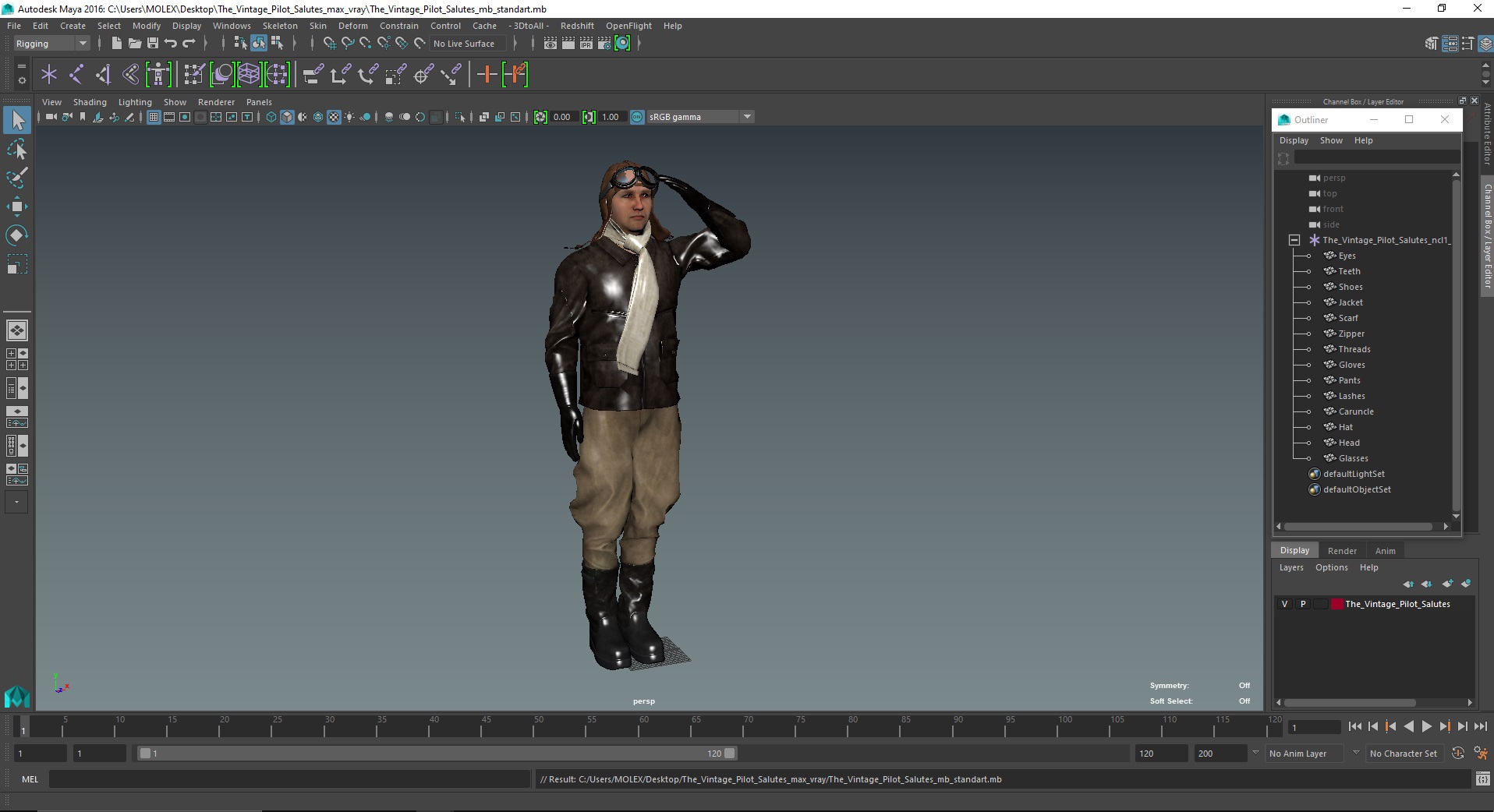The image size is (1494, 812).
Task: Switch to the Render layer tab
Action: 1342,550
